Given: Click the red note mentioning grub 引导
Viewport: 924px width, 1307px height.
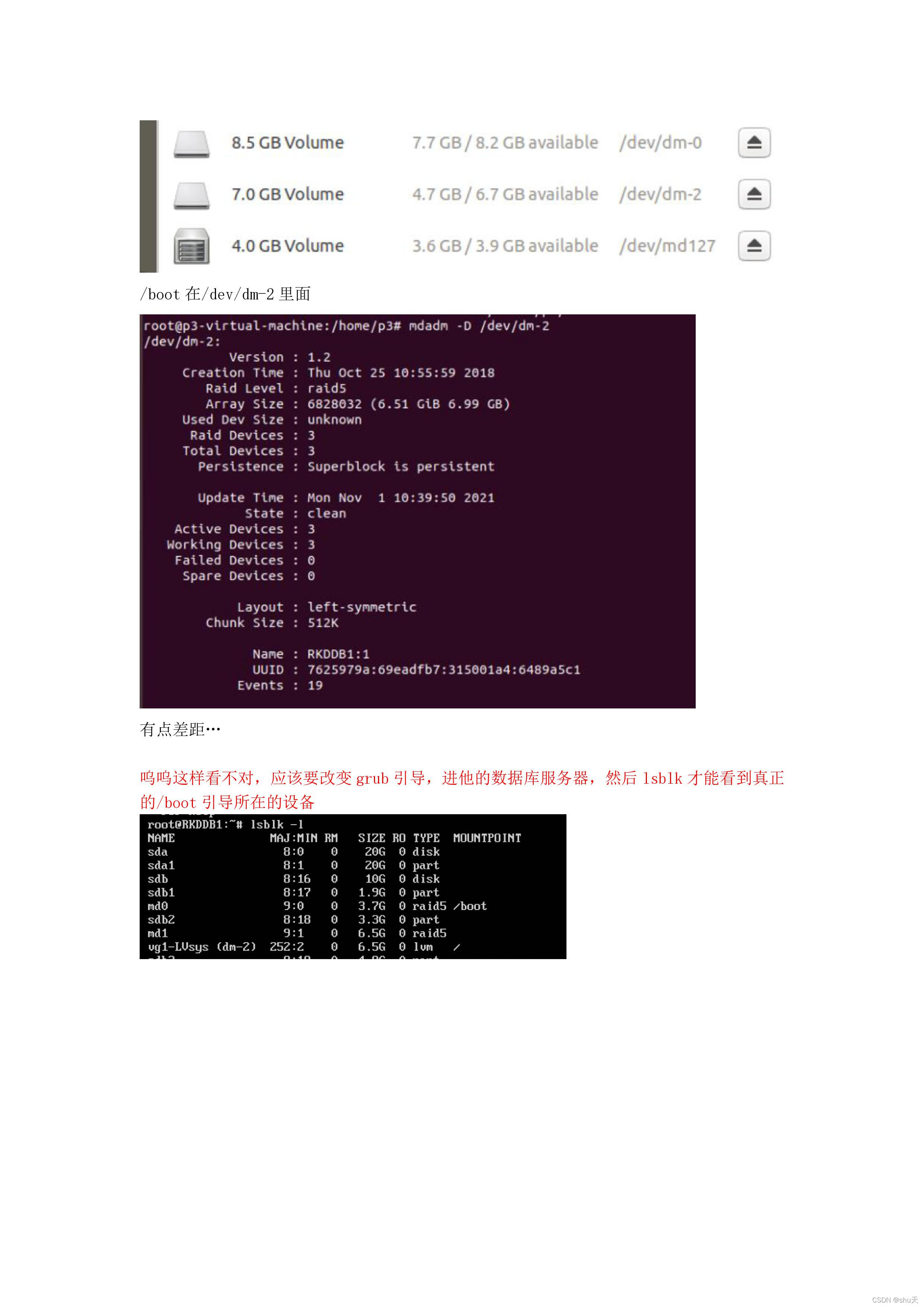Looking at the screenshot, I should coord(462,790).
